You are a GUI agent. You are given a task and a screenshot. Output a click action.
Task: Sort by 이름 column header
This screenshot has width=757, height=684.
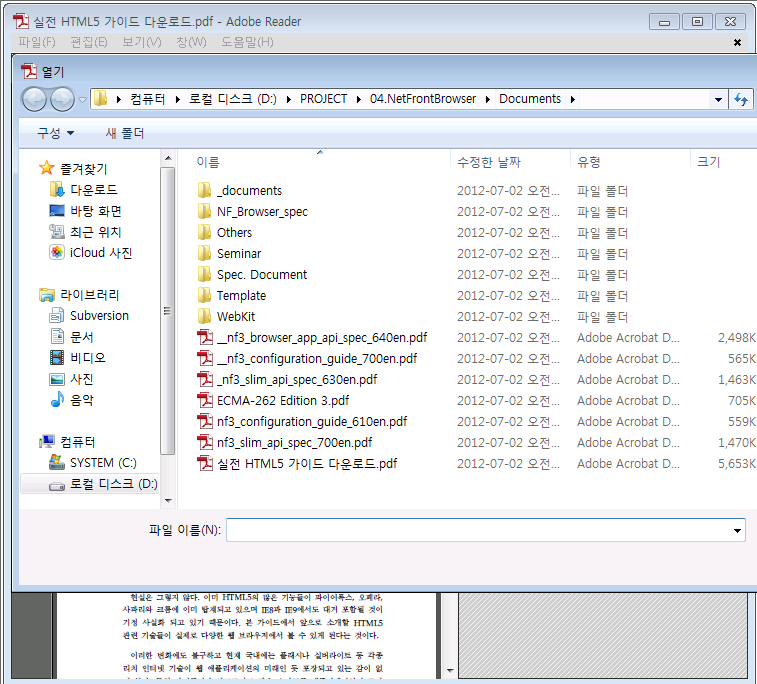[208, 162]
